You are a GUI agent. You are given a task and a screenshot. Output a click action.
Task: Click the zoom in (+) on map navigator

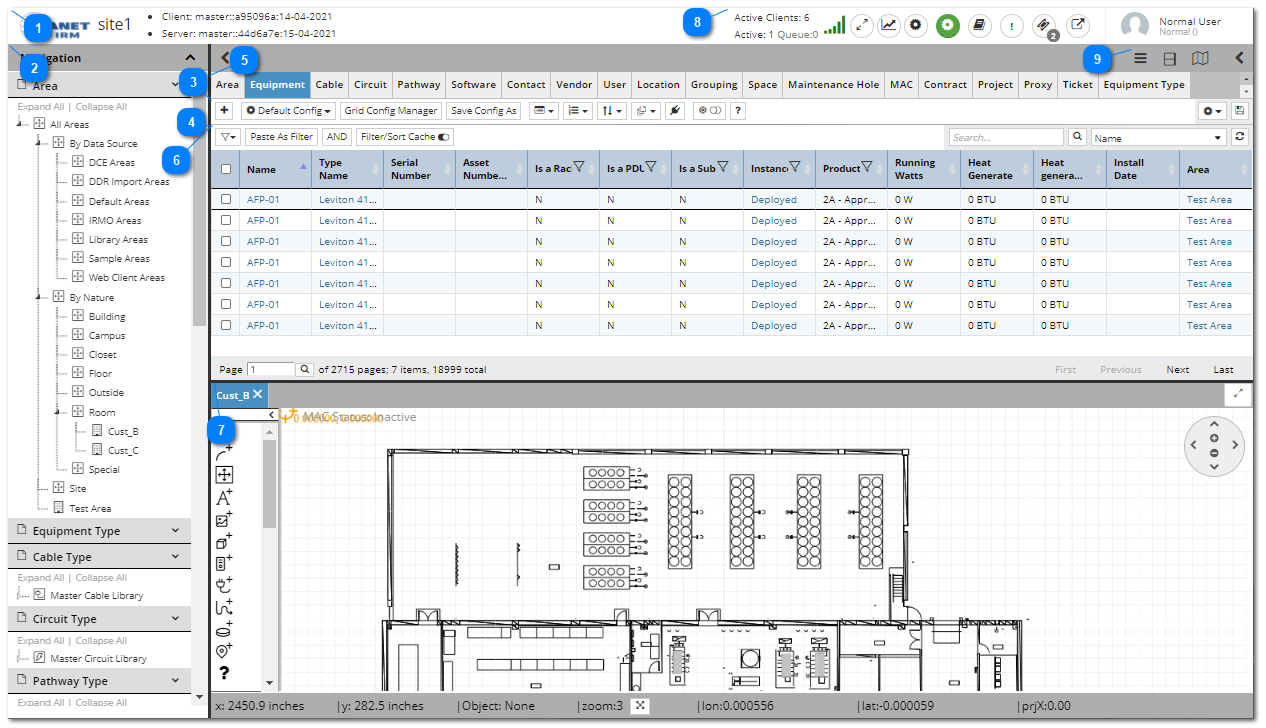click(1214, 438)
